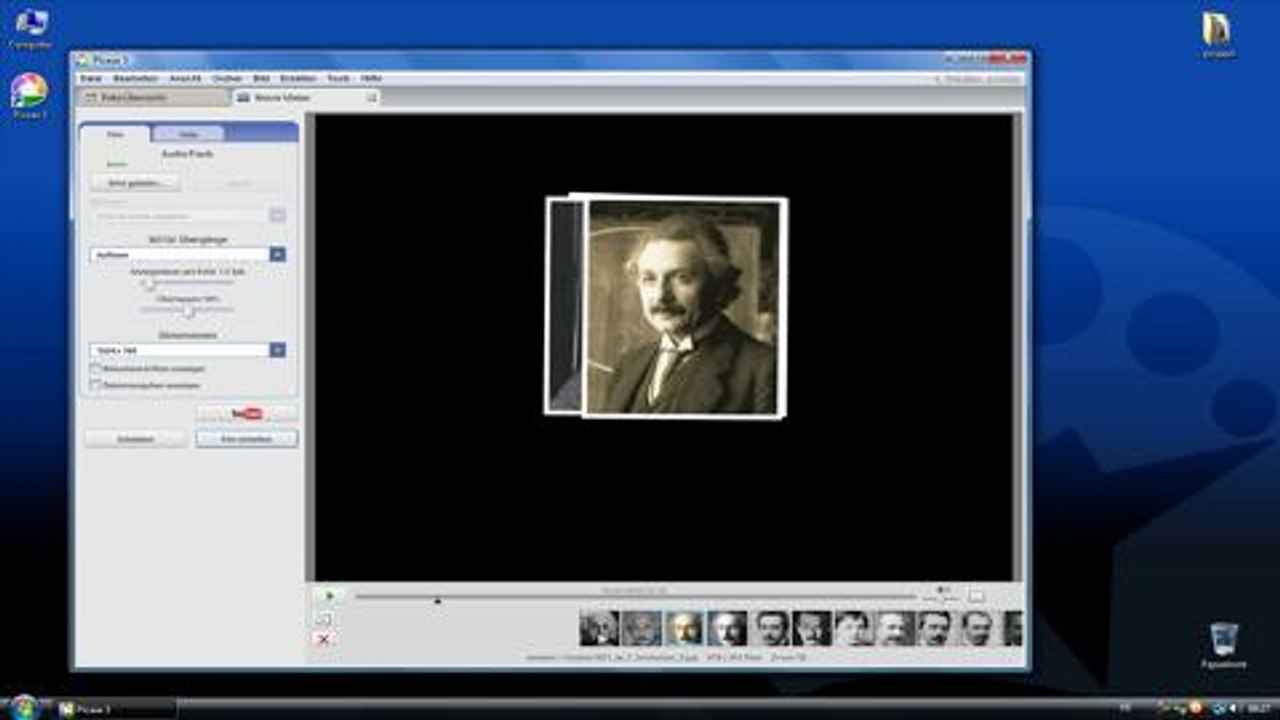The width and height of the screenshot is (1280, 720).
Task: Open the Picasa 3 desktop shortcut
Action: [x=29, y=97]
